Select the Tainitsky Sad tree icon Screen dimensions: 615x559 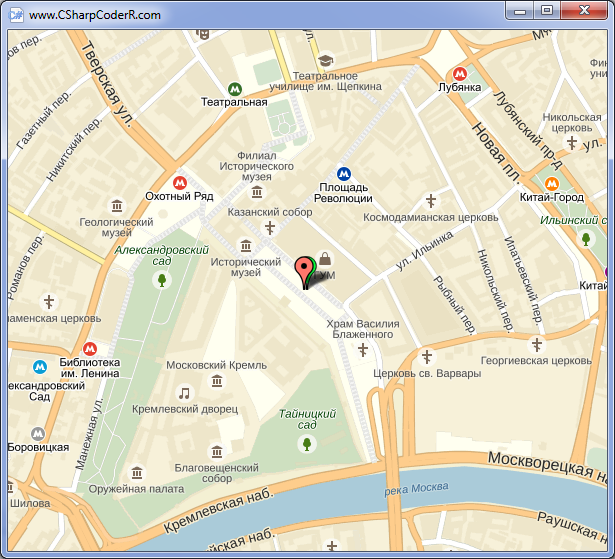(307, 444)
